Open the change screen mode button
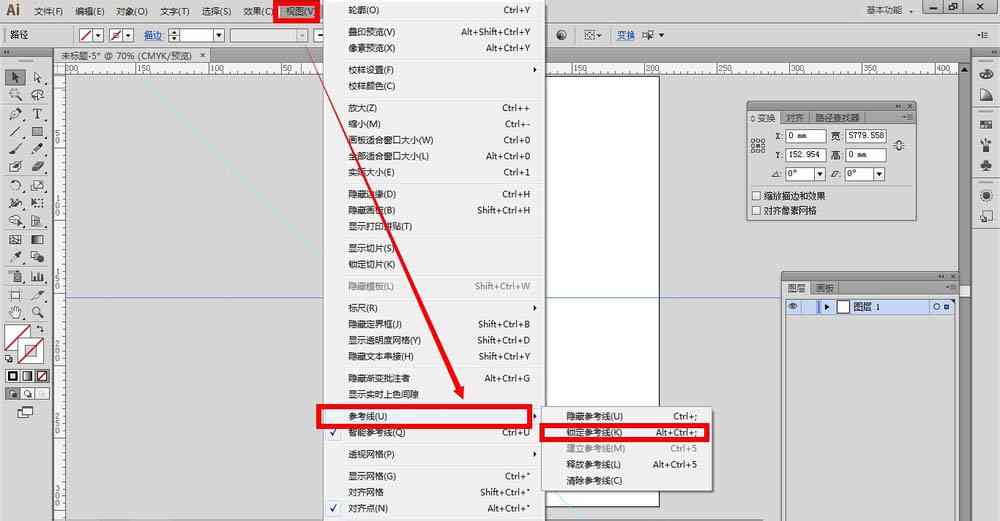 click(x=25, y=412)
